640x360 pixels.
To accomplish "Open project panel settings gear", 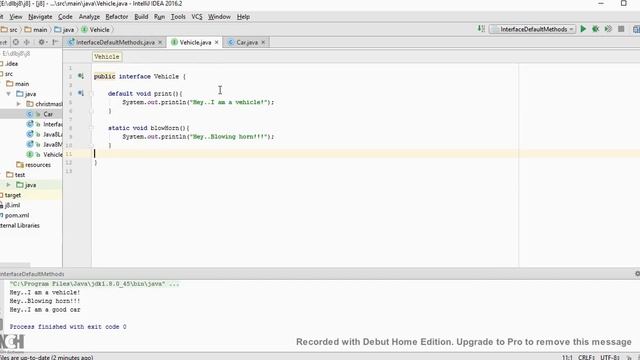I will point(42,42).
